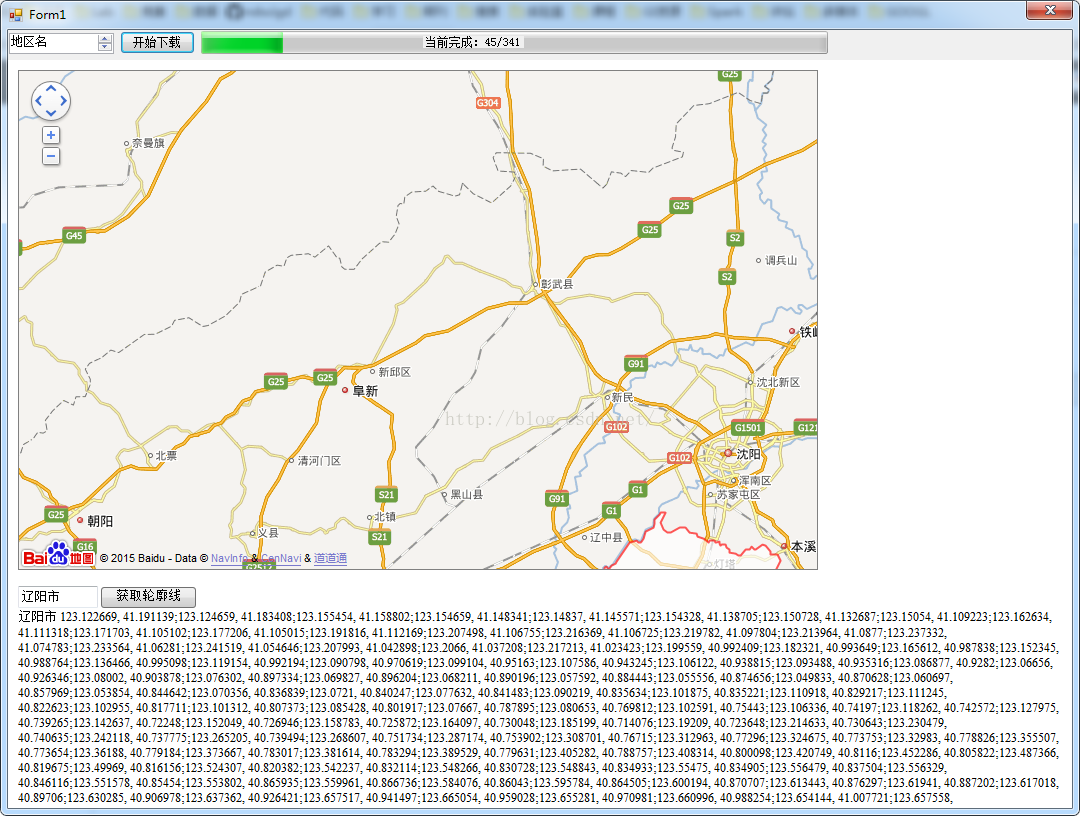Viewport: 1080px width, 816px height.
Task: Click the 义县 map label
Action: coord(268,533)
